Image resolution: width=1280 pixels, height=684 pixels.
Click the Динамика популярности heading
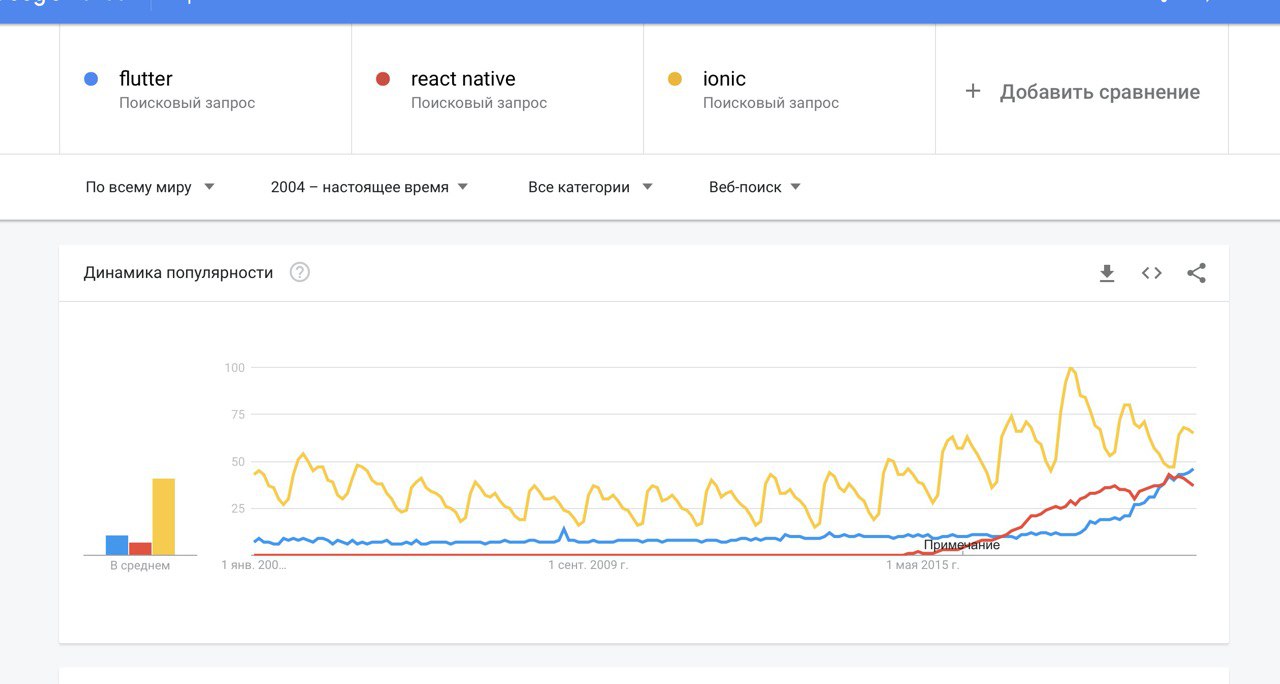[x=178, y=273]
